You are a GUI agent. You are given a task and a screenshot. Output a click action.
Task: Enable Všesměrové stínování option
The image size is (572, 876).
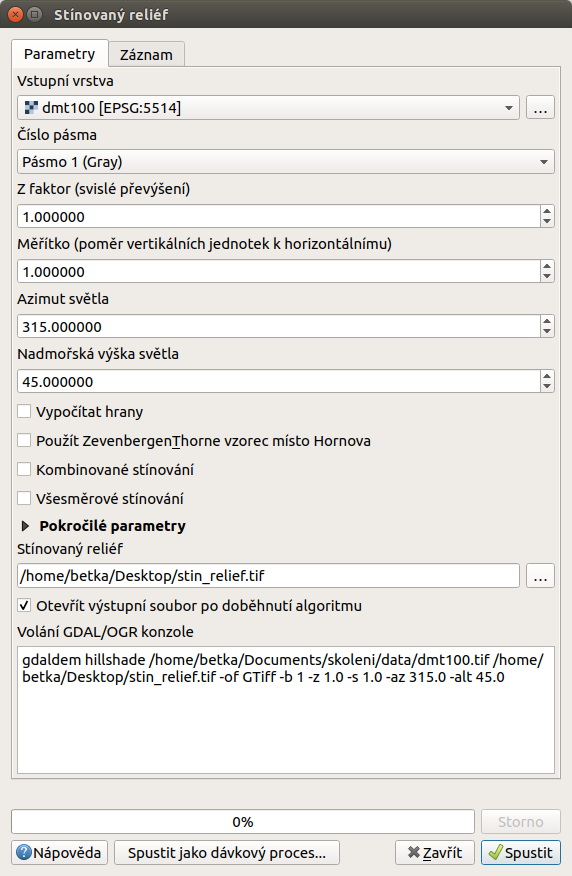pyautogui.click(x=24, y=498)
